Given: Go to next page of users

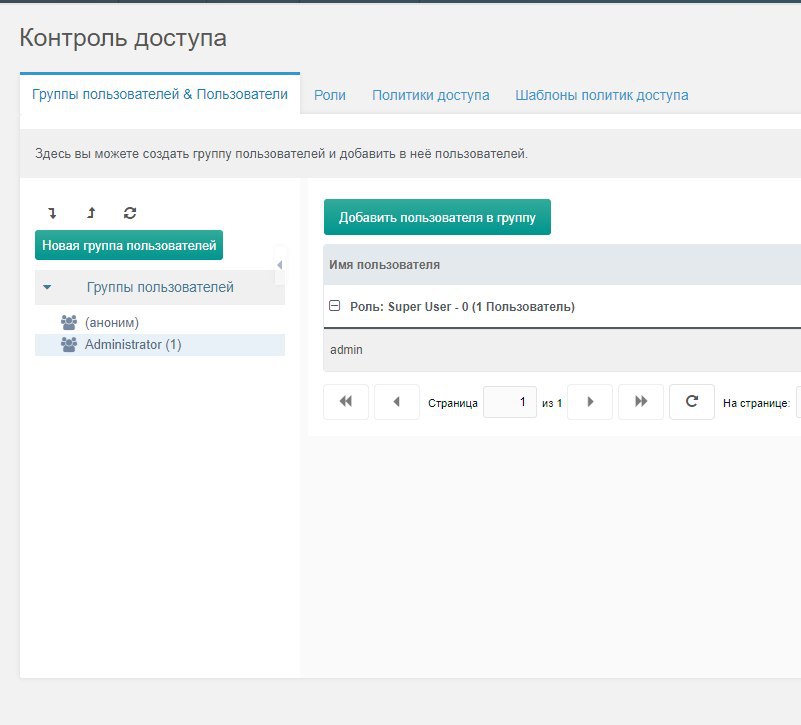Looking at the screenshot, I should tap(590, 402).
